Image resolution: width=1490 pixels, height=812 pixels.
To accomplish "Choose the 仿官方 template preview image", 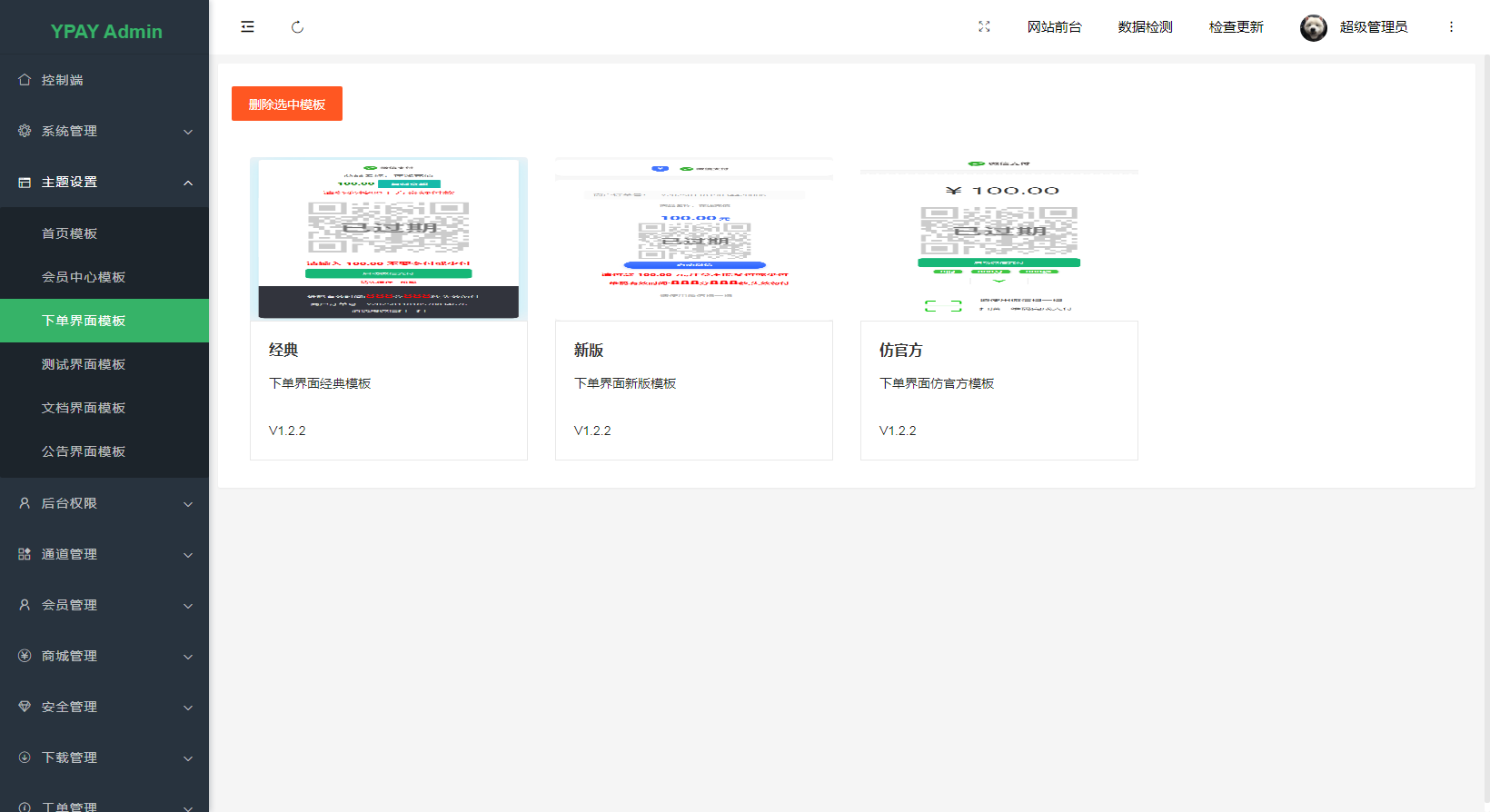I will pyautogui.click(x=998, y=239).
